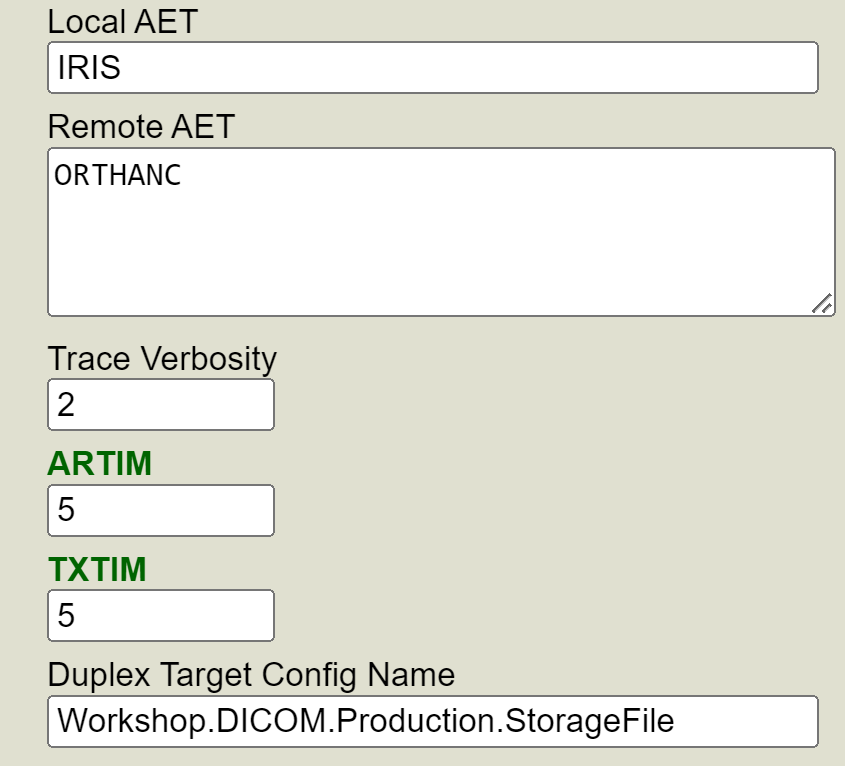Click the number 5 under ARTIM
Screen dimensions: 845x766
click(x=66, y=510)
